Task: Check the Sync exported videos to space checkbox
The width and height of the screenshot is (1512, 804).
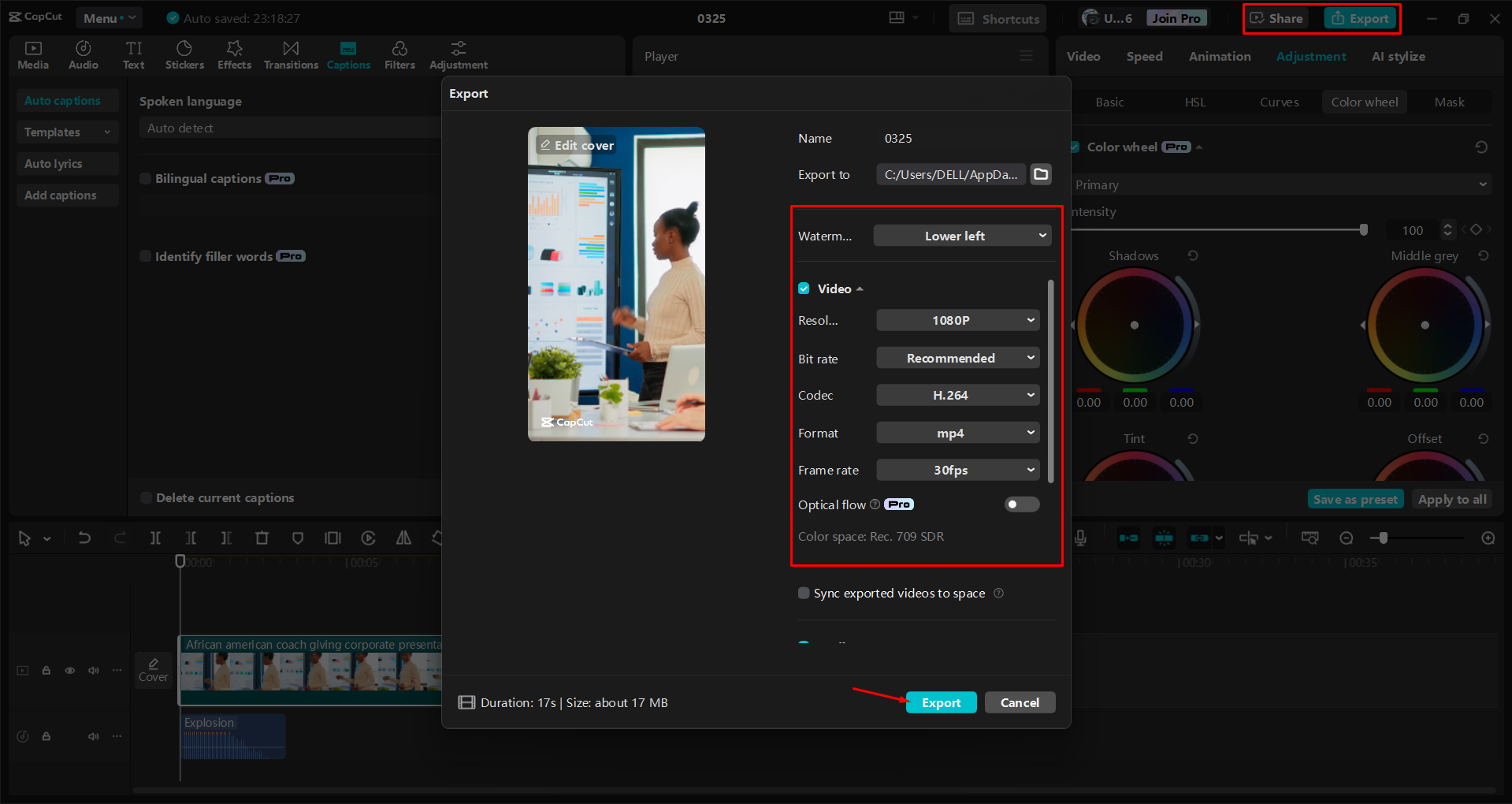Action: [x=804, y=593]
